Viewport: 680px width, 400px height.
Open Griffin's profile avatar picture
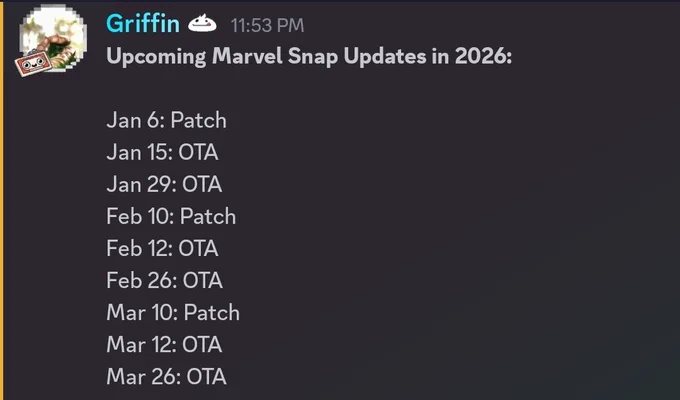53,39
